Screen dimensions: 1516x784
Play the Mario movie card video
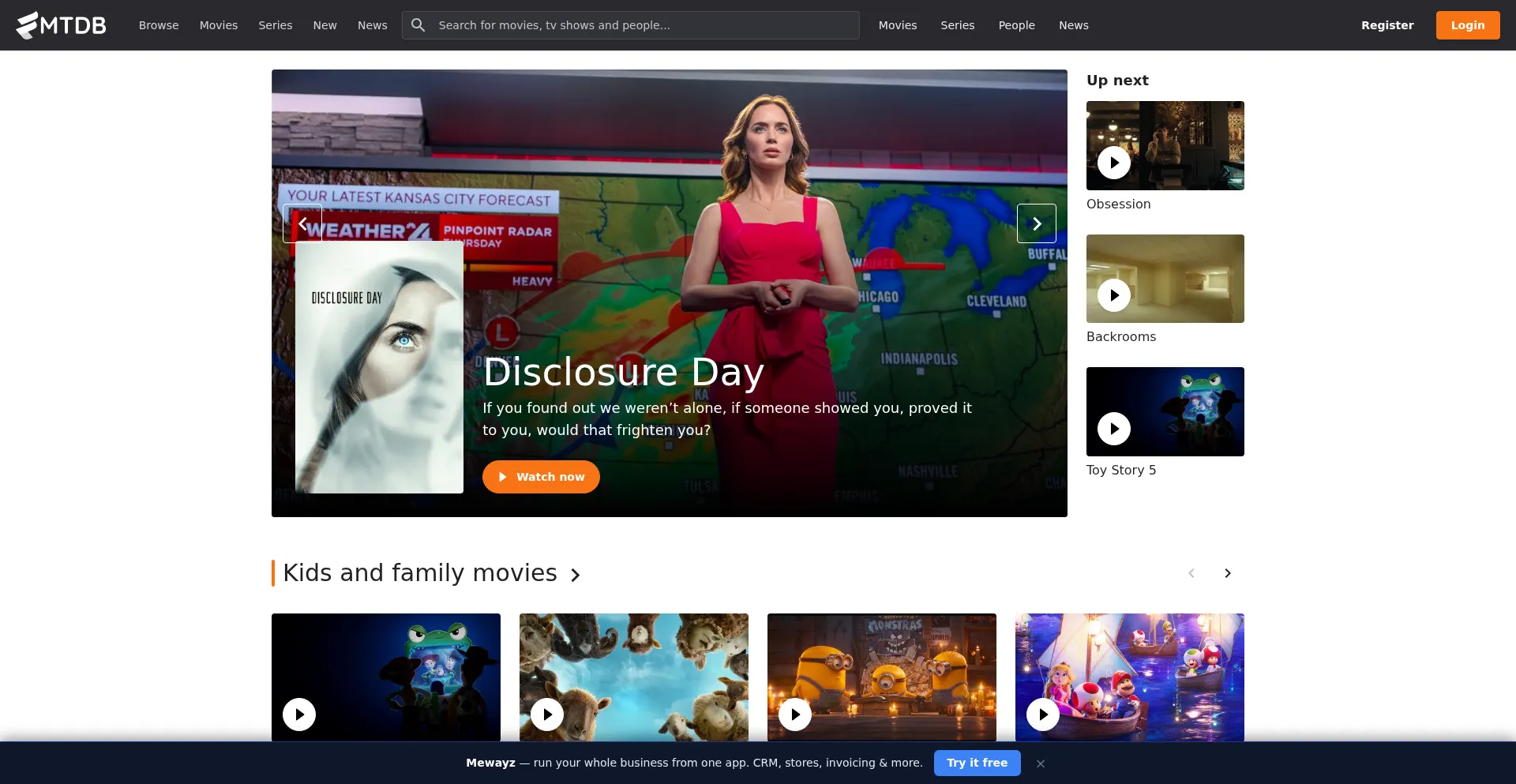tap(1043, 715)
